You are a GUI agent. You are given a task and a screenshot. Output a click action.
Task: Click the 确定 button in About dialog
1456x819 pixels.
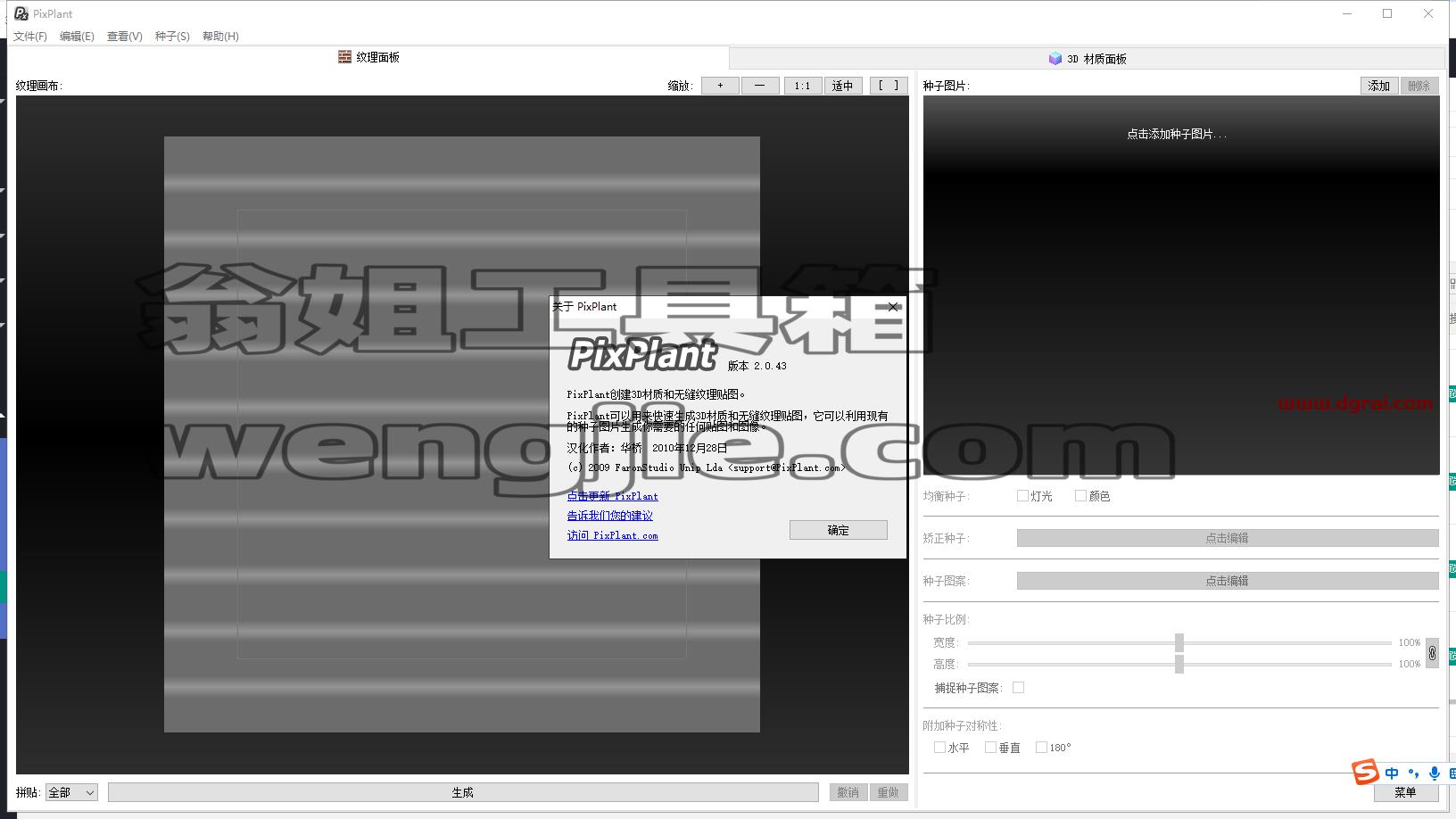pos(838,530)
